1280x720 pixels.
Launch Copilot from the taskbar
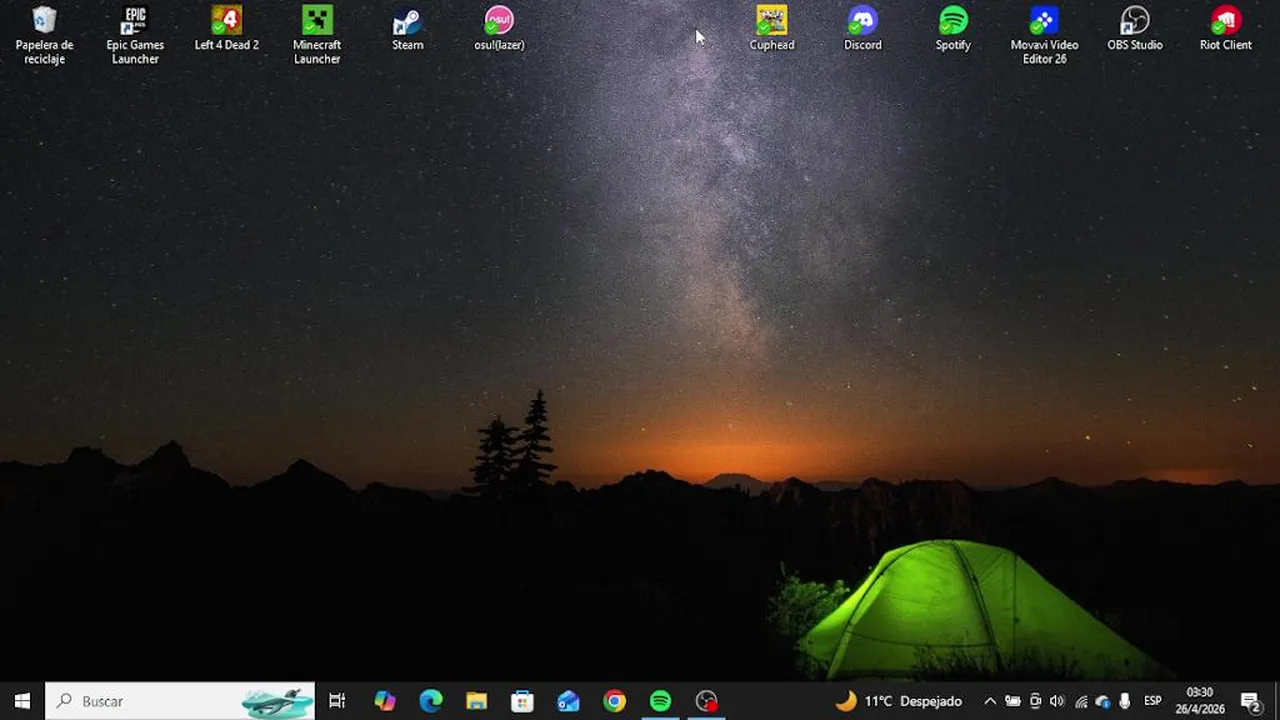[385, 701]
